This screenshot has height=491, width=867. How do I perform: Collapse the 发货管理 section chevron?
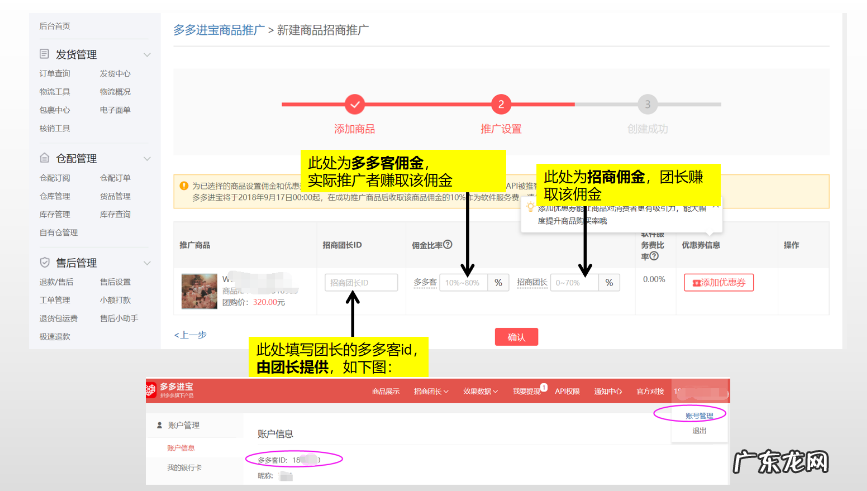click(x=147, y=55)
